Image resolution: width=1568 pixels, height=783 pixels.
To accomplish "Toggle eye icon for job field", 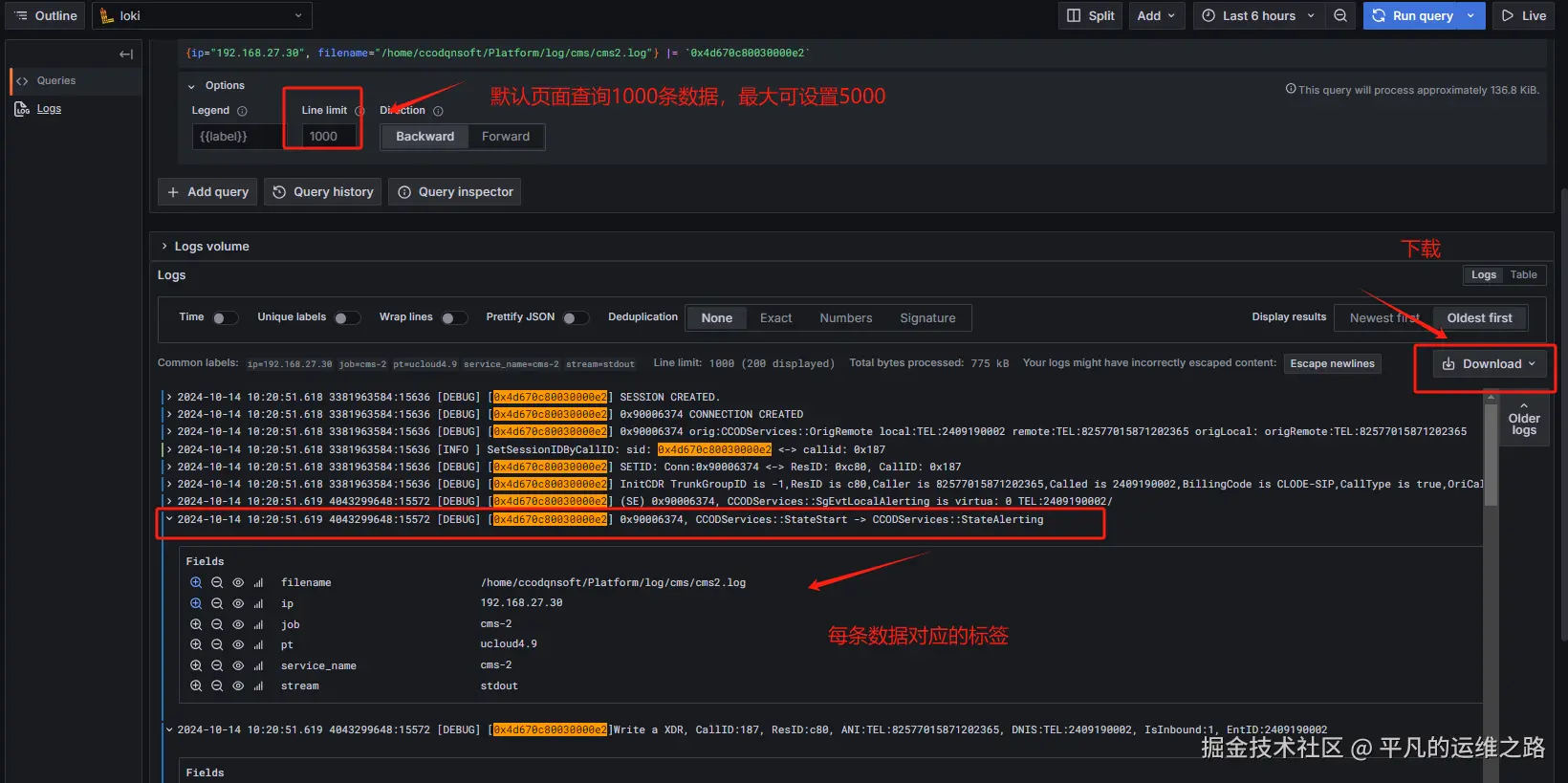I will pyautogui.click(x=238, y=625).
